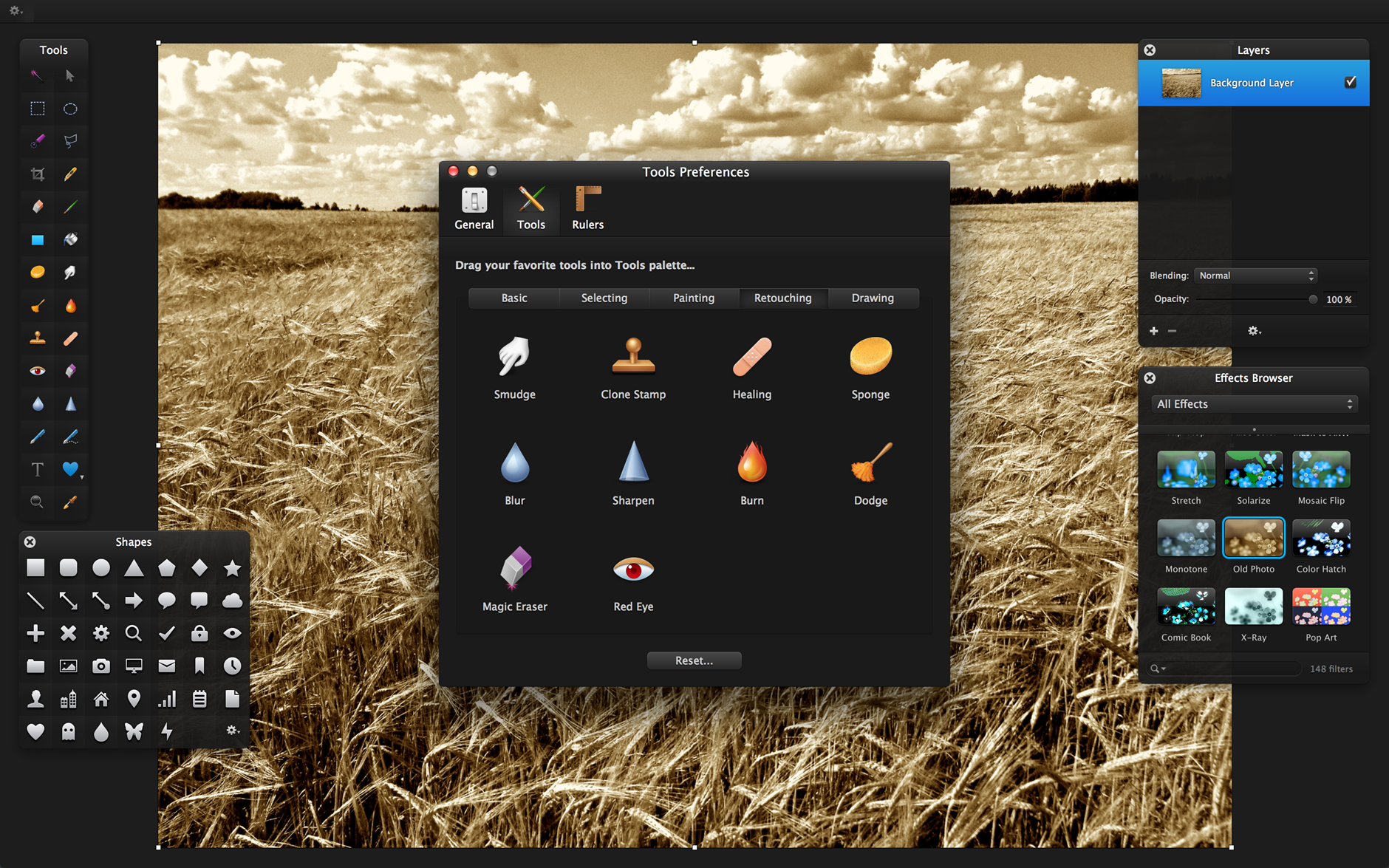Pick the Eyedropper tool in Tools palette
Screen dimensions: 1389x868
(x=70, y=502)
